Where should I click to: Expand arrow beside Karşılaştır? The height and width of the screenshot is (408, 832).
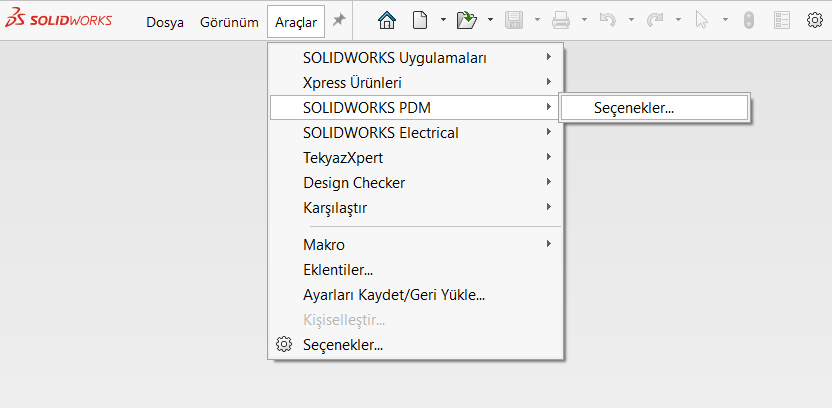tap(549, 207)
